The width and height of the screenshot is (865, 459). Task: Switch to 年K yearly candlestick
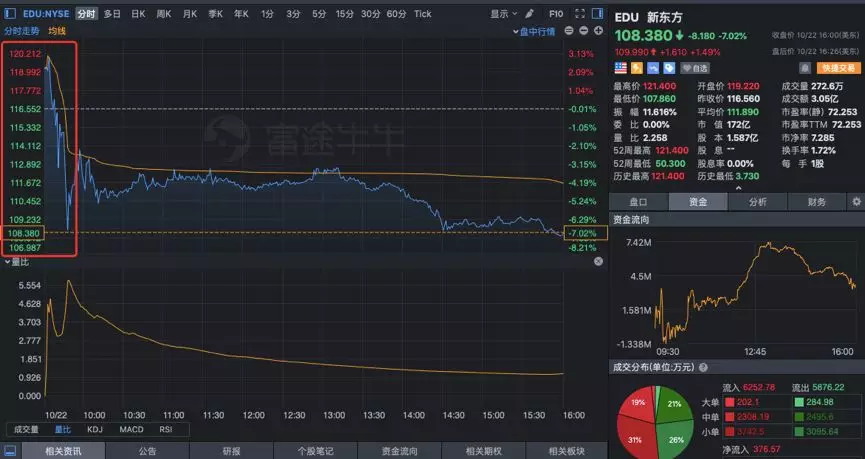pyautogui.click(x=241, y=14)
